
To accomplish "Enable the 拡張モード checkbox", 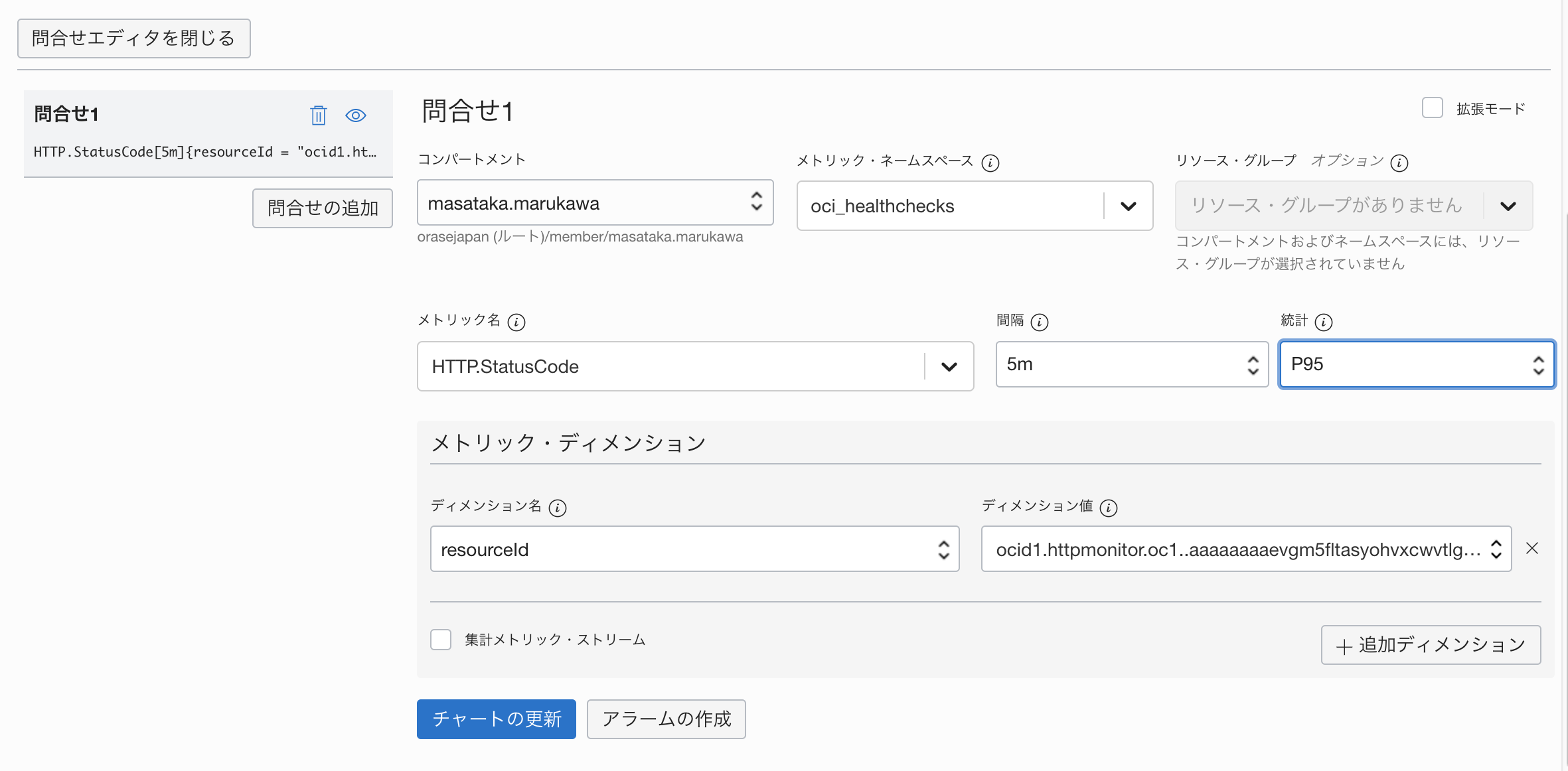I will [x=1433, y=107].
